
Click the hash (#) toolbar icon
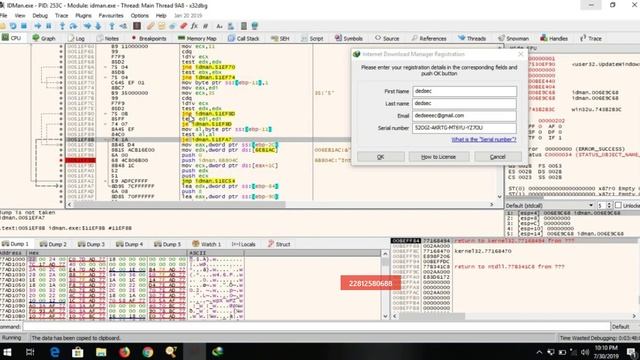(x=205, y=26)
